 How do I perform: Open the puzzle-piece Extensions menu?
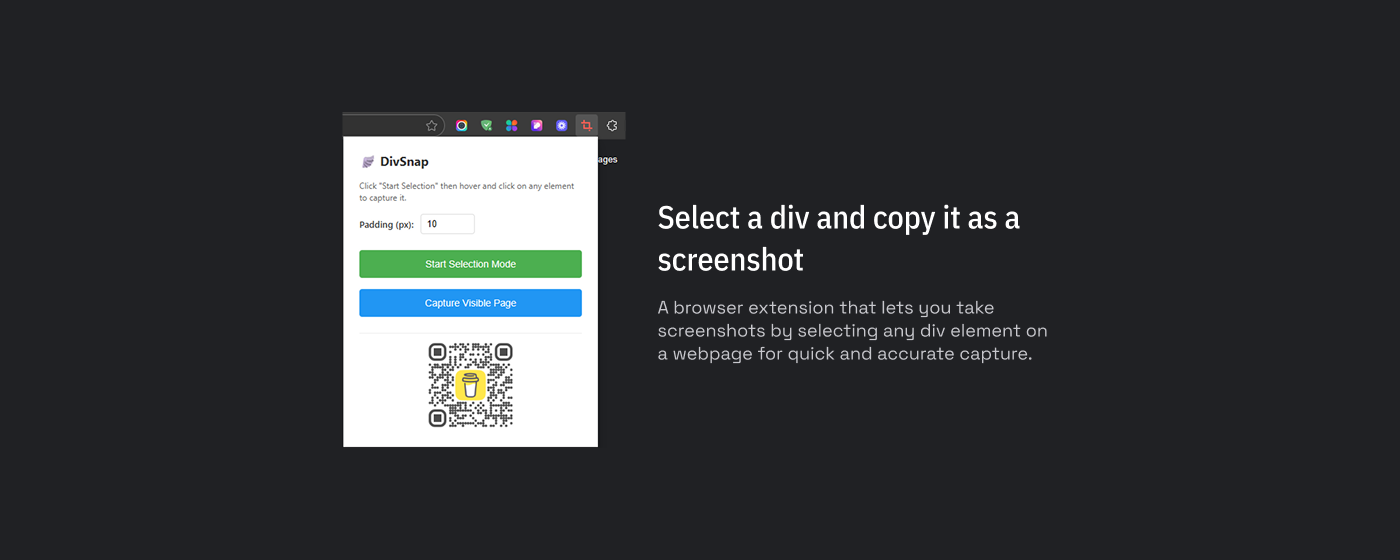[612, 126]
